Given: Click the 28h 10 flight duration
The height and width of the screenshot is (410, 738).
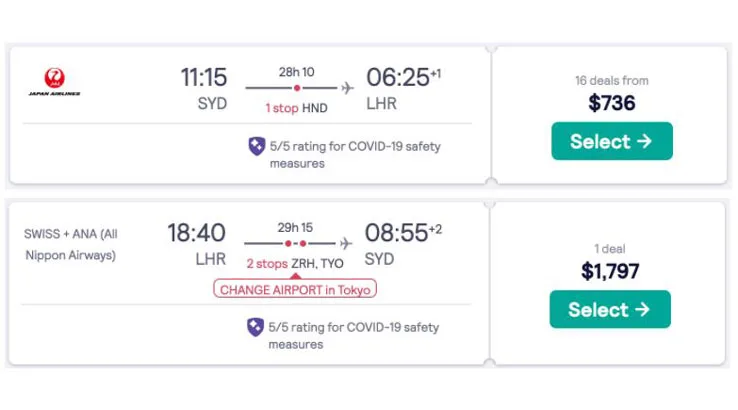Looking at the screenshot, I should [296, 72].
